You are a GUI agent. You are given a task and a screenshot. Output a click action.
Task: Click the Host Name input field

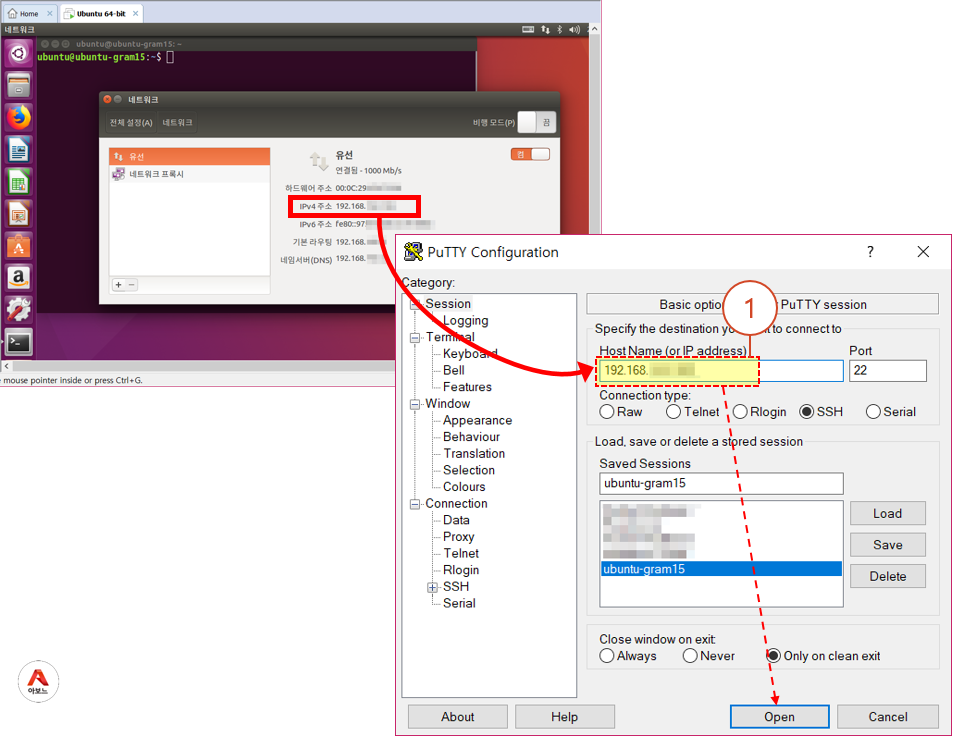[x=721, y=370]
